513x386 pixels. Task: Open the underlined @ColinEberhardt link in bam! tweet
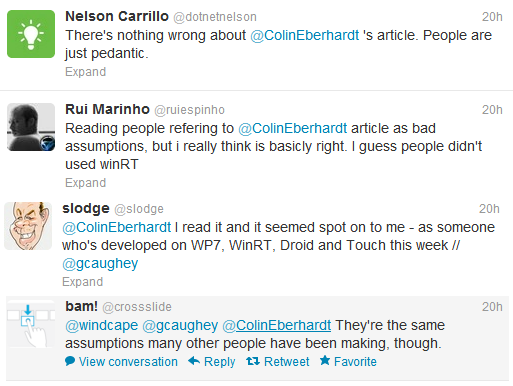point(277,325)
